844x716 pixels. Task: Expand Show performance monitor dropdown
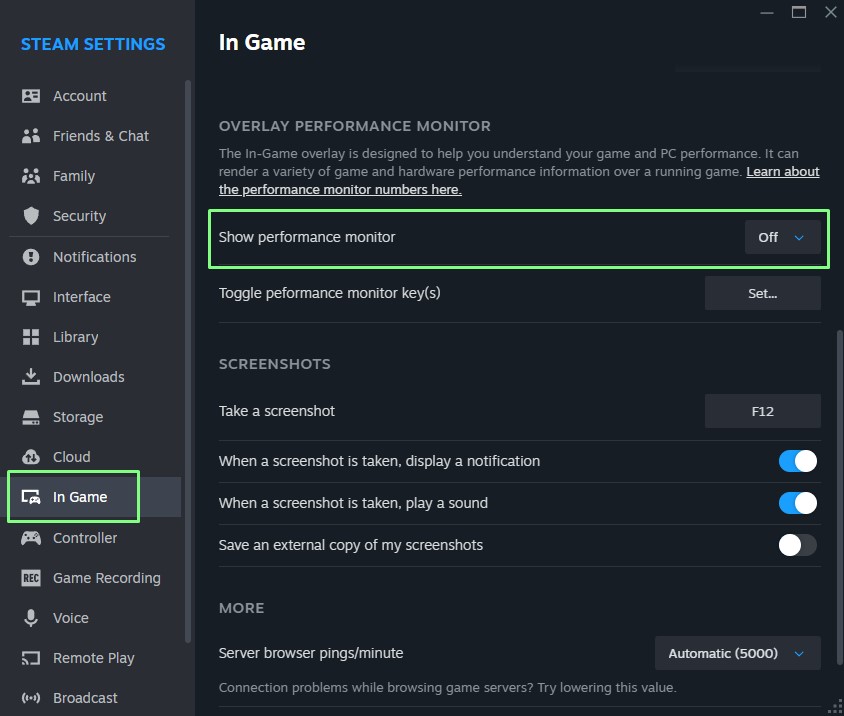tap(782, 237)
